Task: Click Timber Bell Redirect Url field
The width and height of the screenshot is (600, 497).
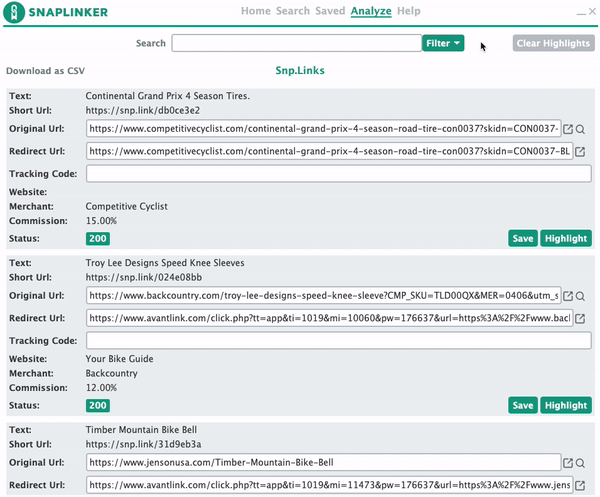Action: tap(329, 485)
